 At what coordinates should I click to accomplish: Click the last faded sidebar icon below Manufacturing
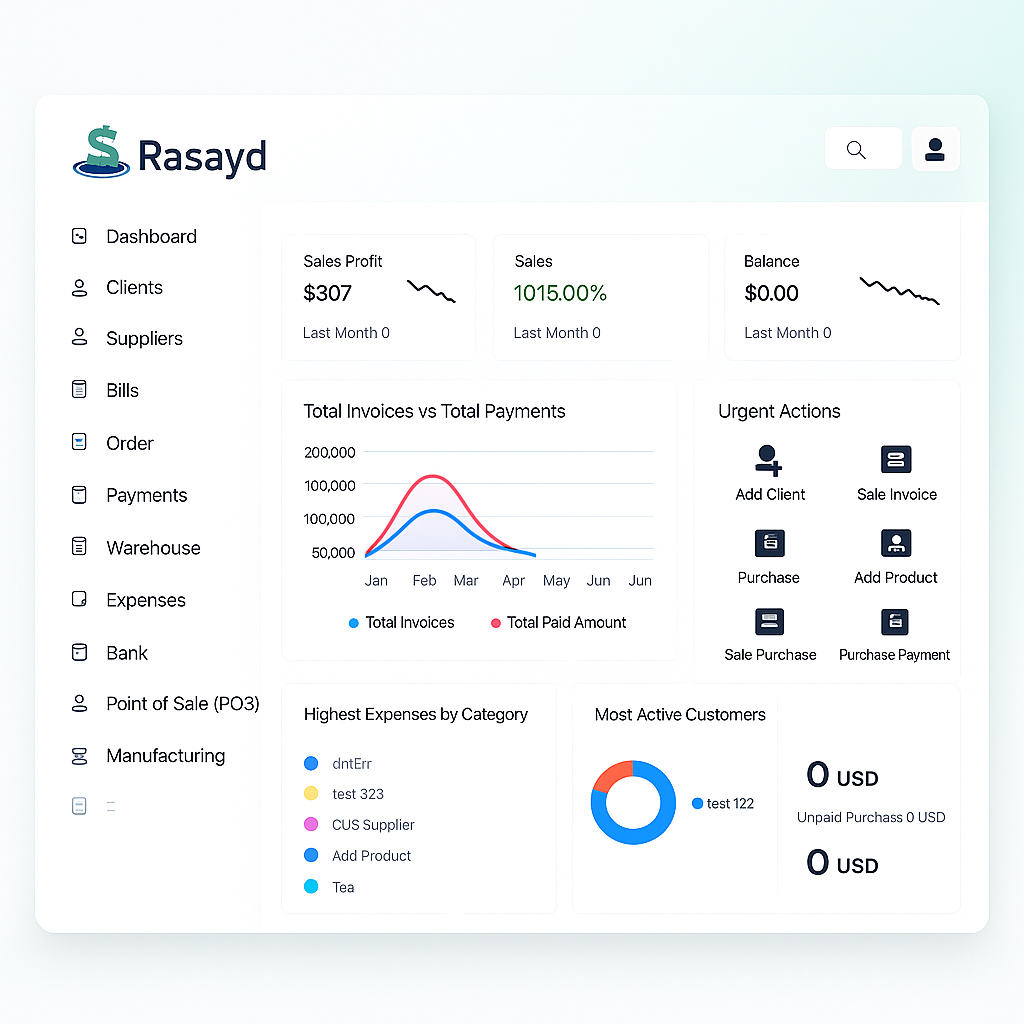79,806
